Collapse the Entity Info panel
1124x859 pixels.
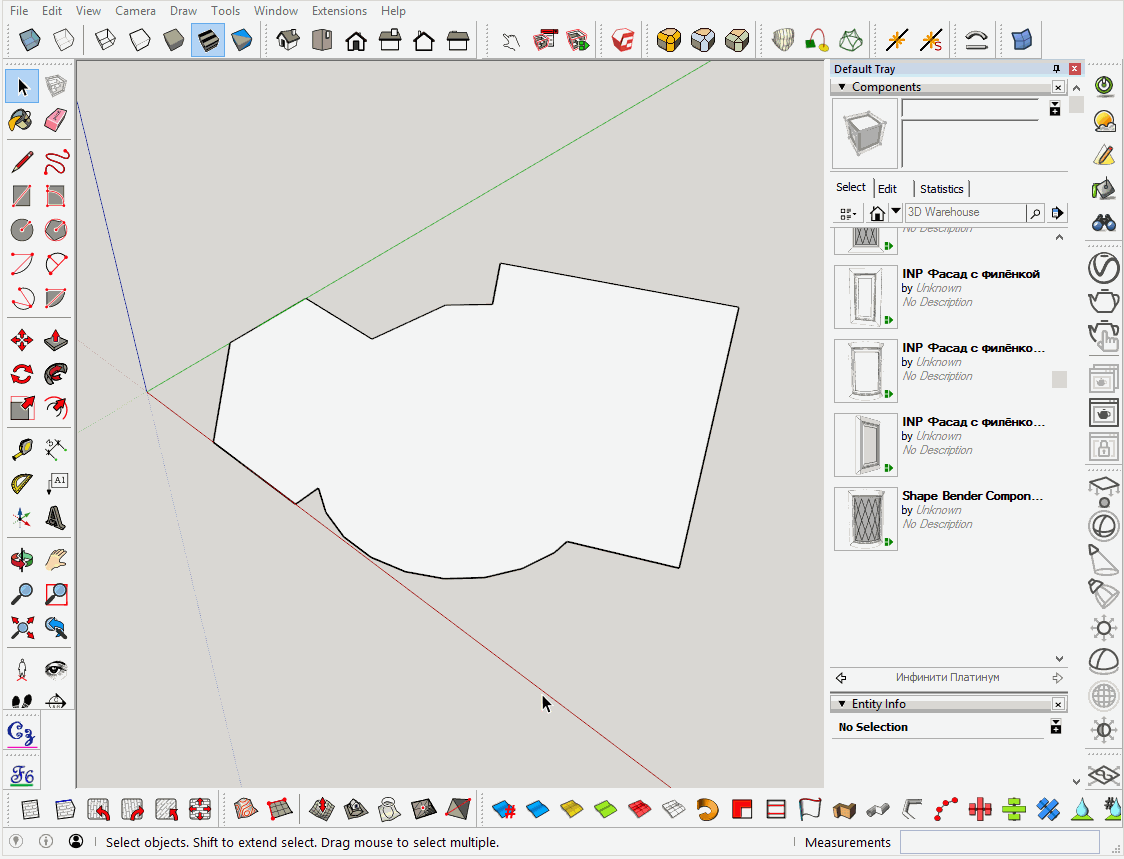click(x=841, y=703)
